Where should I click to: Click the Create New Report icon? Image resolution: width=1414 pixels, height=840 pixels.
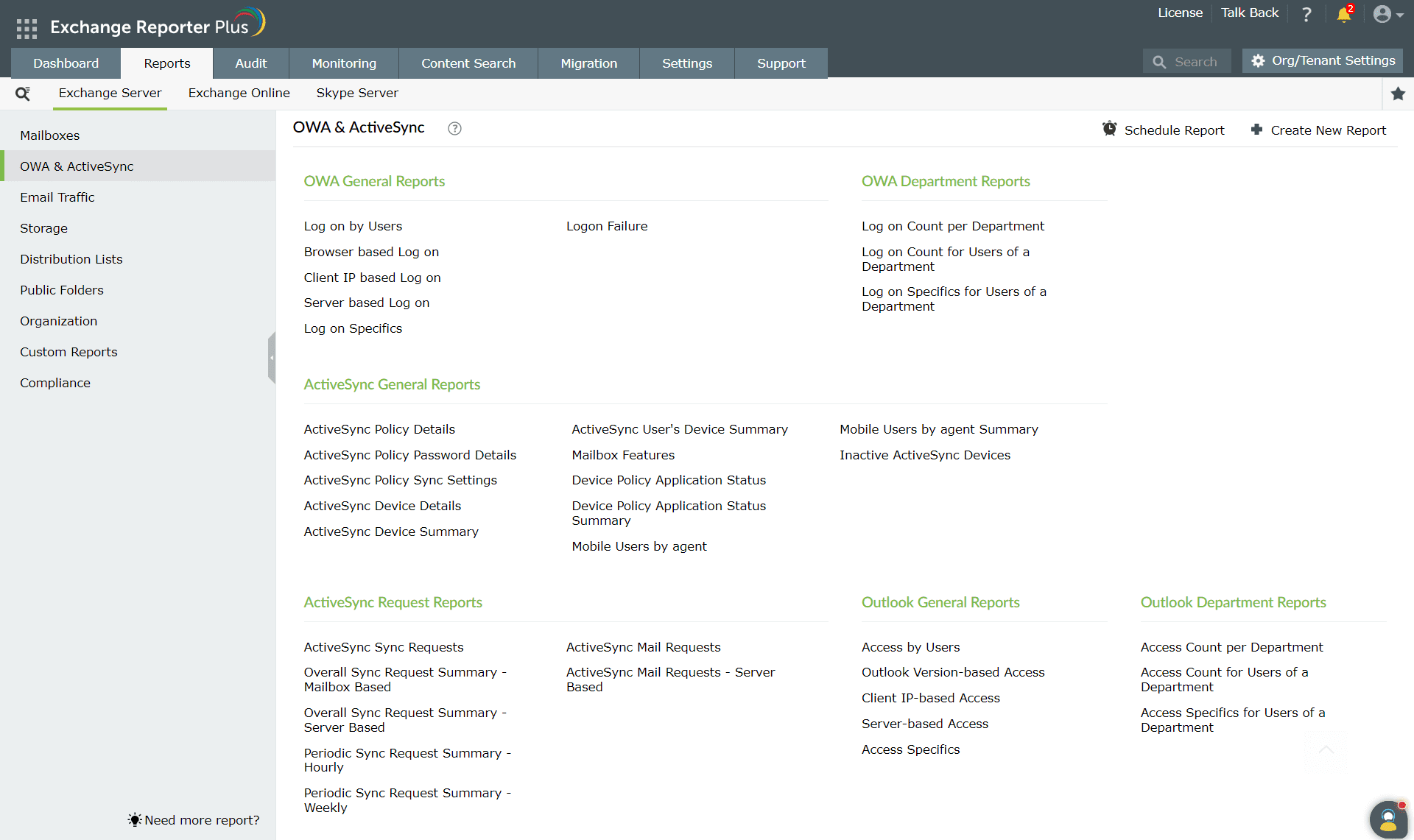point(1257,129)
